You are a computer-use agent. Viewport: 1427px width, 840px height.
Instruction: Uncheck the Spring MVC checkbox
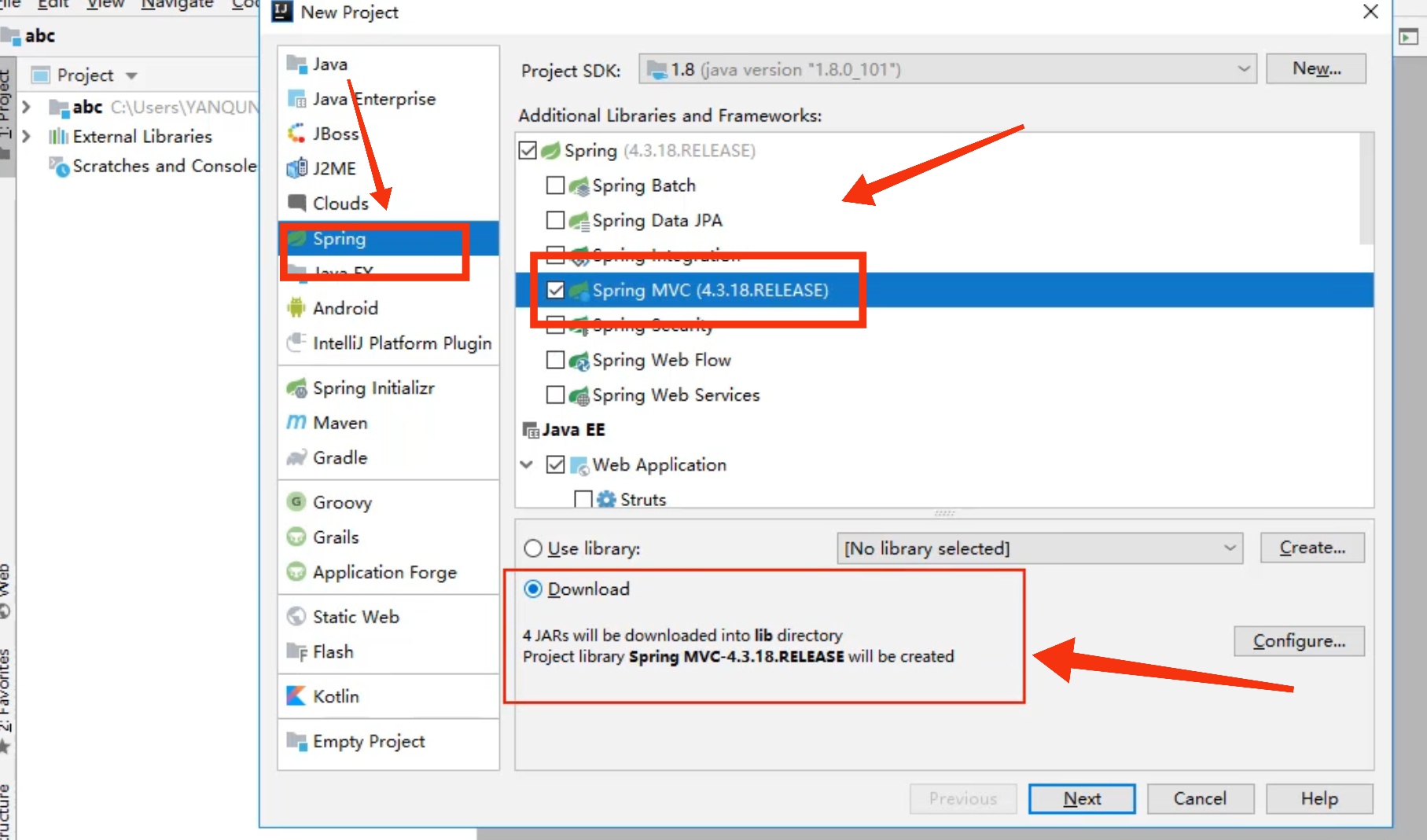(556, 290)
